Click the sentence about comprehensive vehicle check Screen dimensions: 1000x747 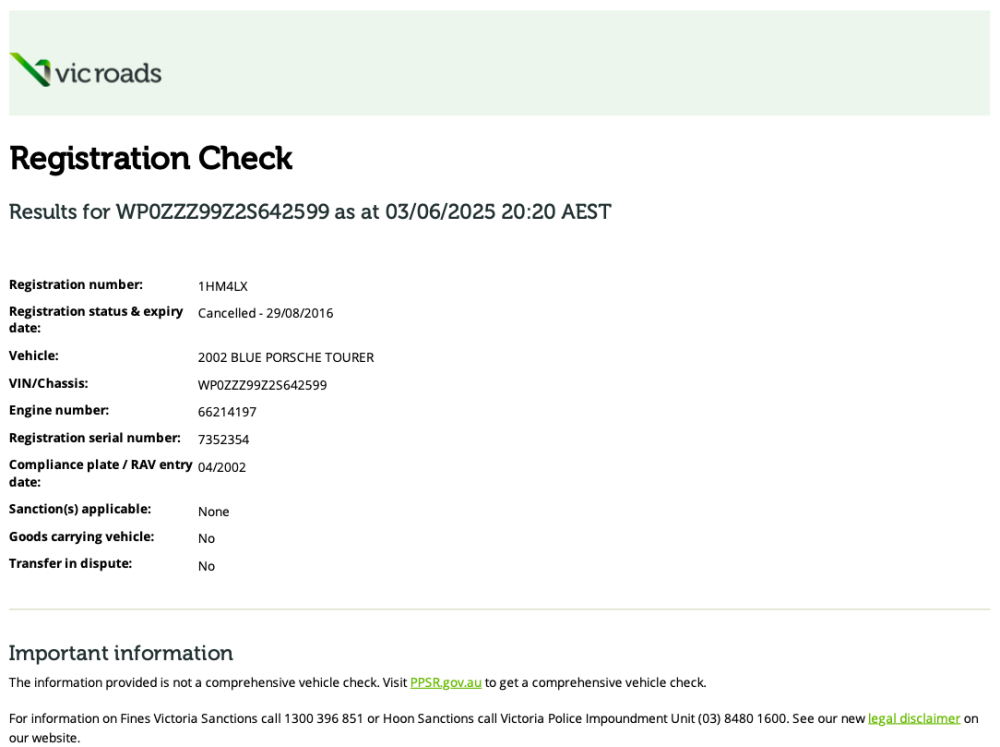coord(358,683)
